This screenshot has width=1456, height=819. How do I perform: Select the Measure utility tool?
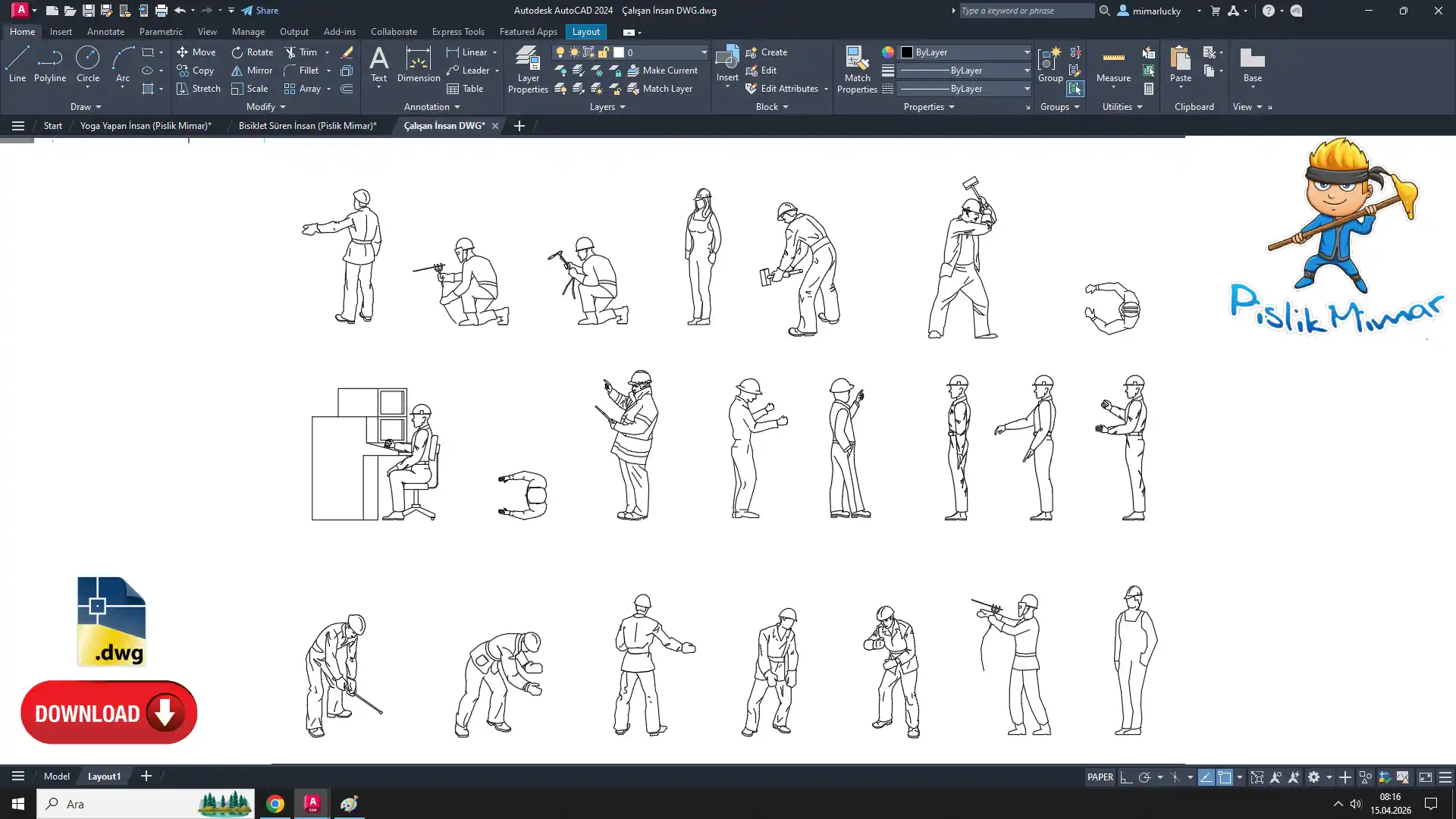(1112, 64)
